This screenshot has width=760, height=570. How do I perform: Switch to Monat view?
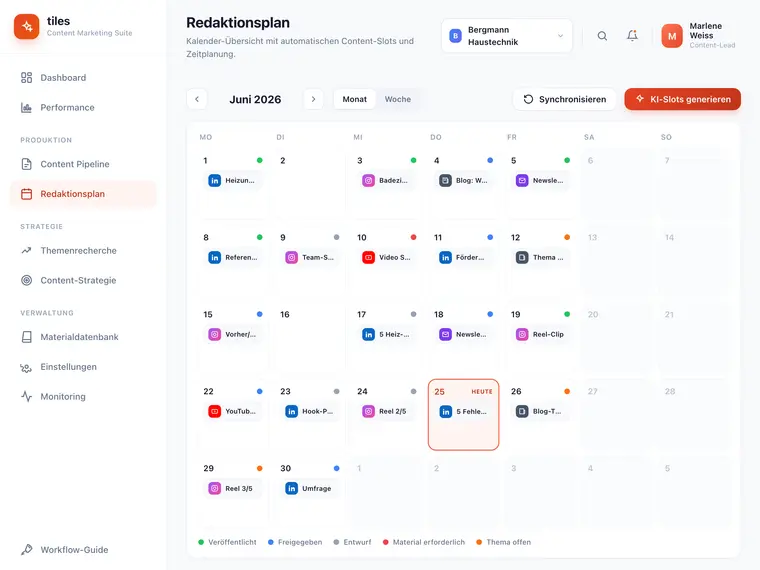[x=355, y=99]
